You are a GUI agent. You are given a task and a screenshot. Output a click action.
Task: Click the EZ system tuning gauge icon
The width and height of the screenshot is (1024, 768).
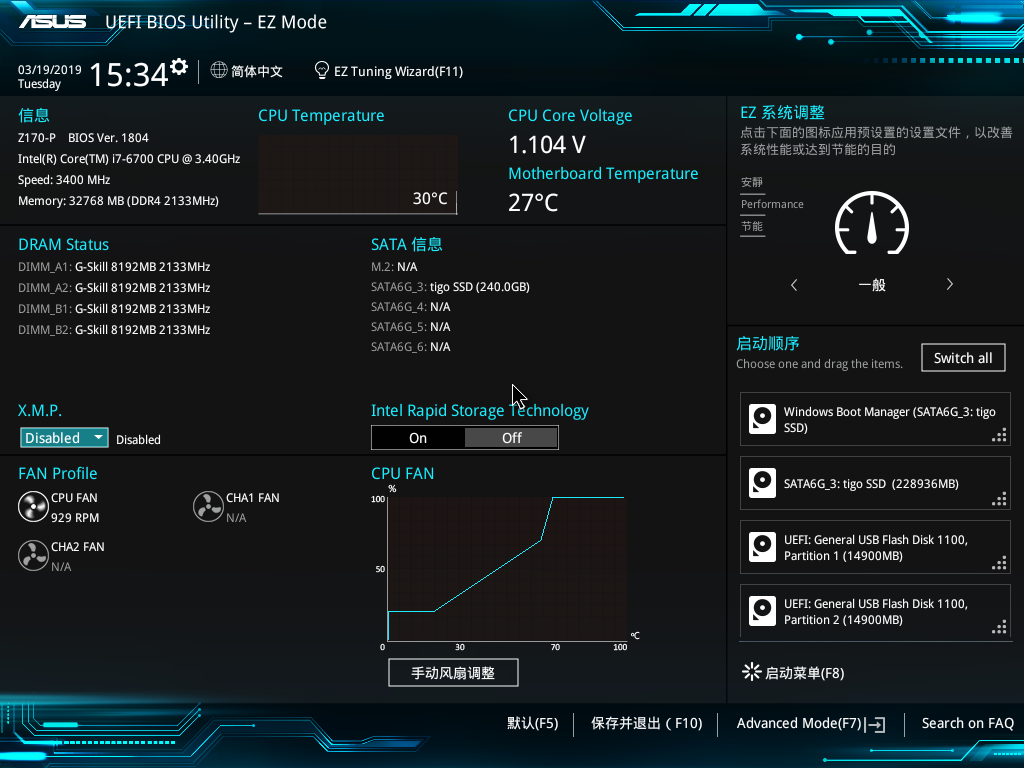coord(872,223)
